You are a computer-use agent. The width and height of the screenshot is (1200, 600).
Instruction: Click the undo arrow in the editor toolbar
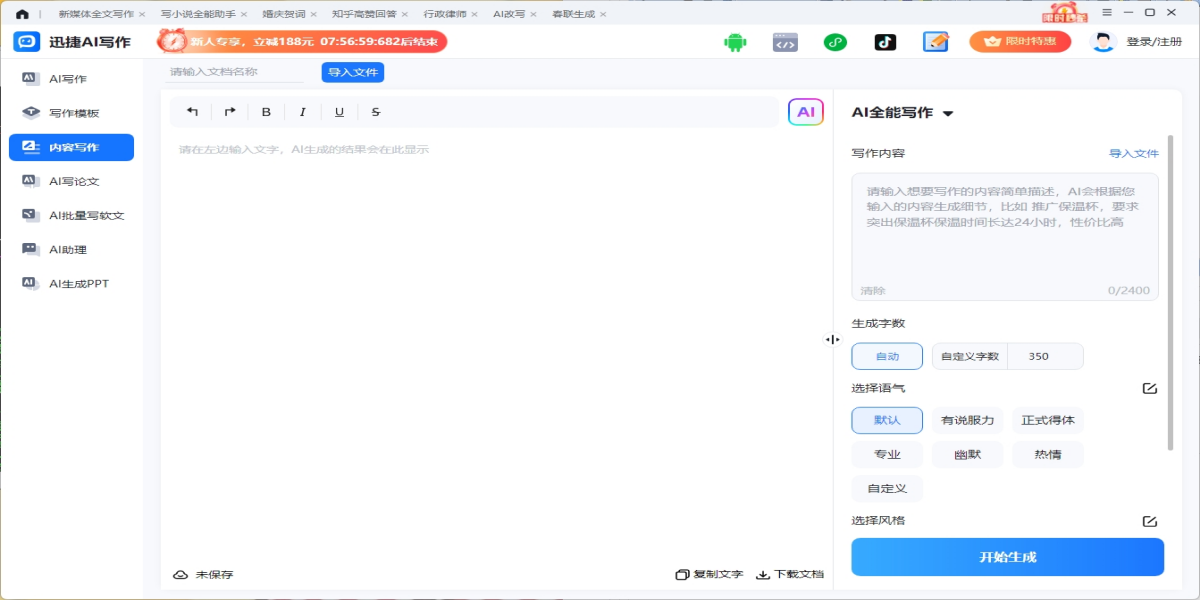[193, 112]
